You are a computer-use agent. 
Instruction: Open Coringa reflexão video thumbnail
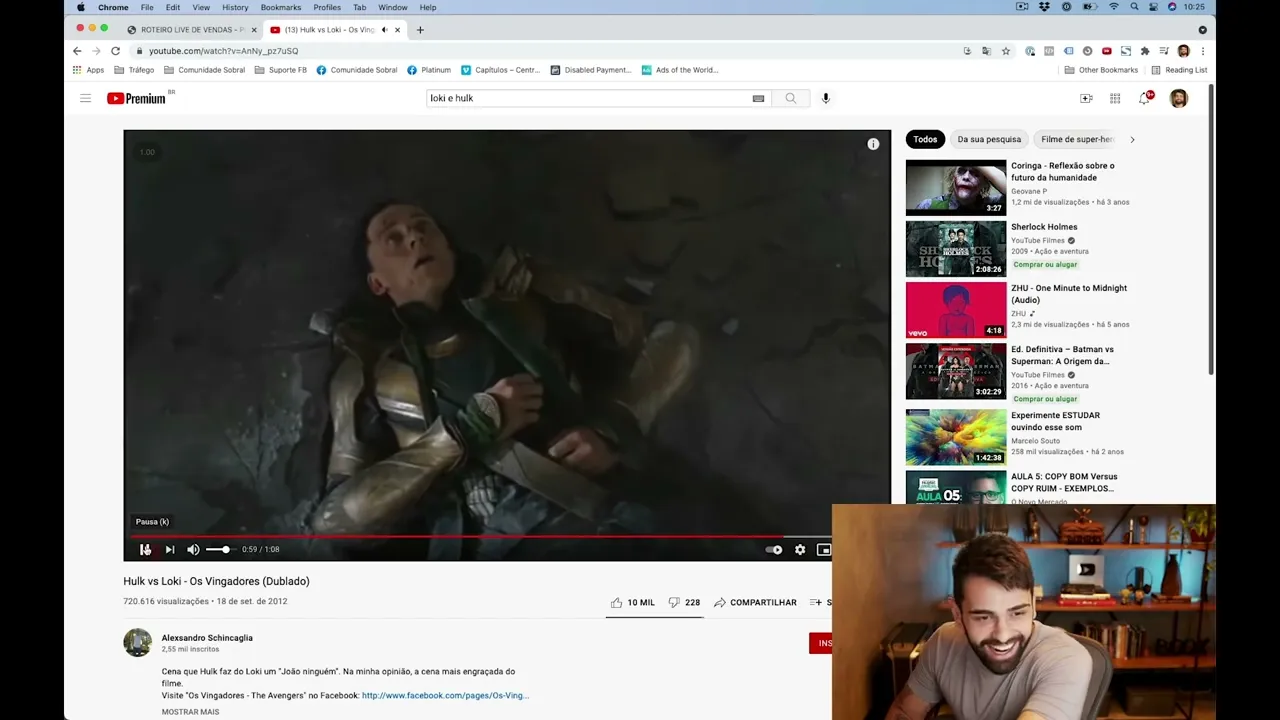(x=956, y=187)
